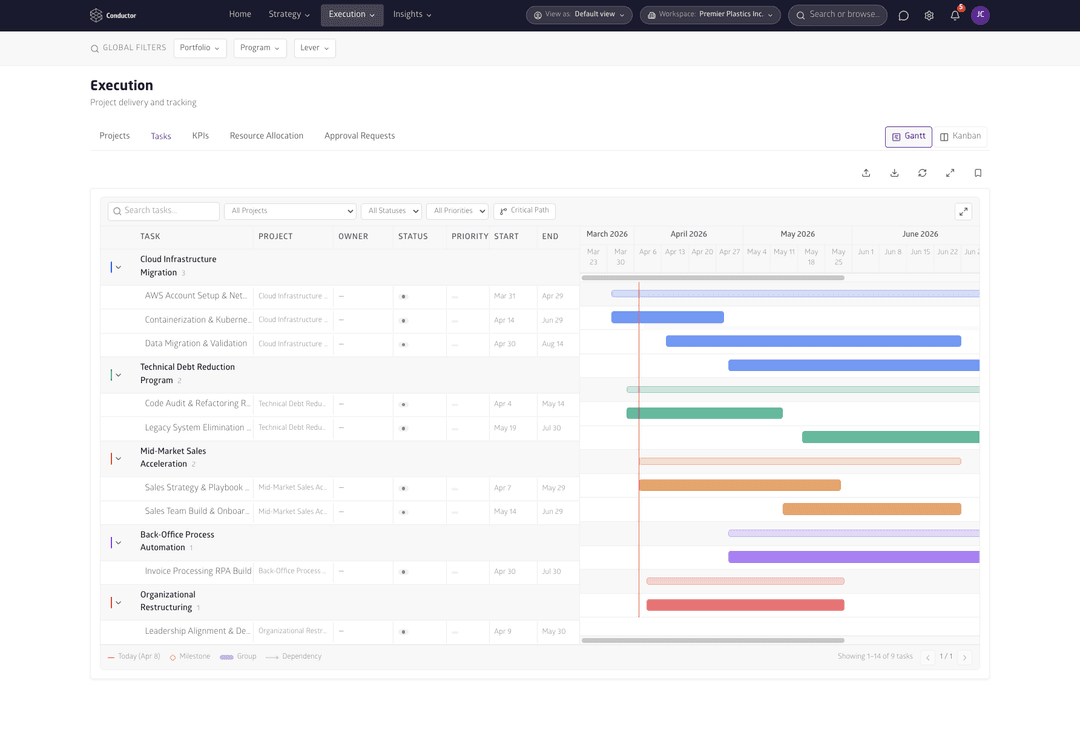Collapse Mid-Market Sales Acceleration group

(x=118, y=459)
